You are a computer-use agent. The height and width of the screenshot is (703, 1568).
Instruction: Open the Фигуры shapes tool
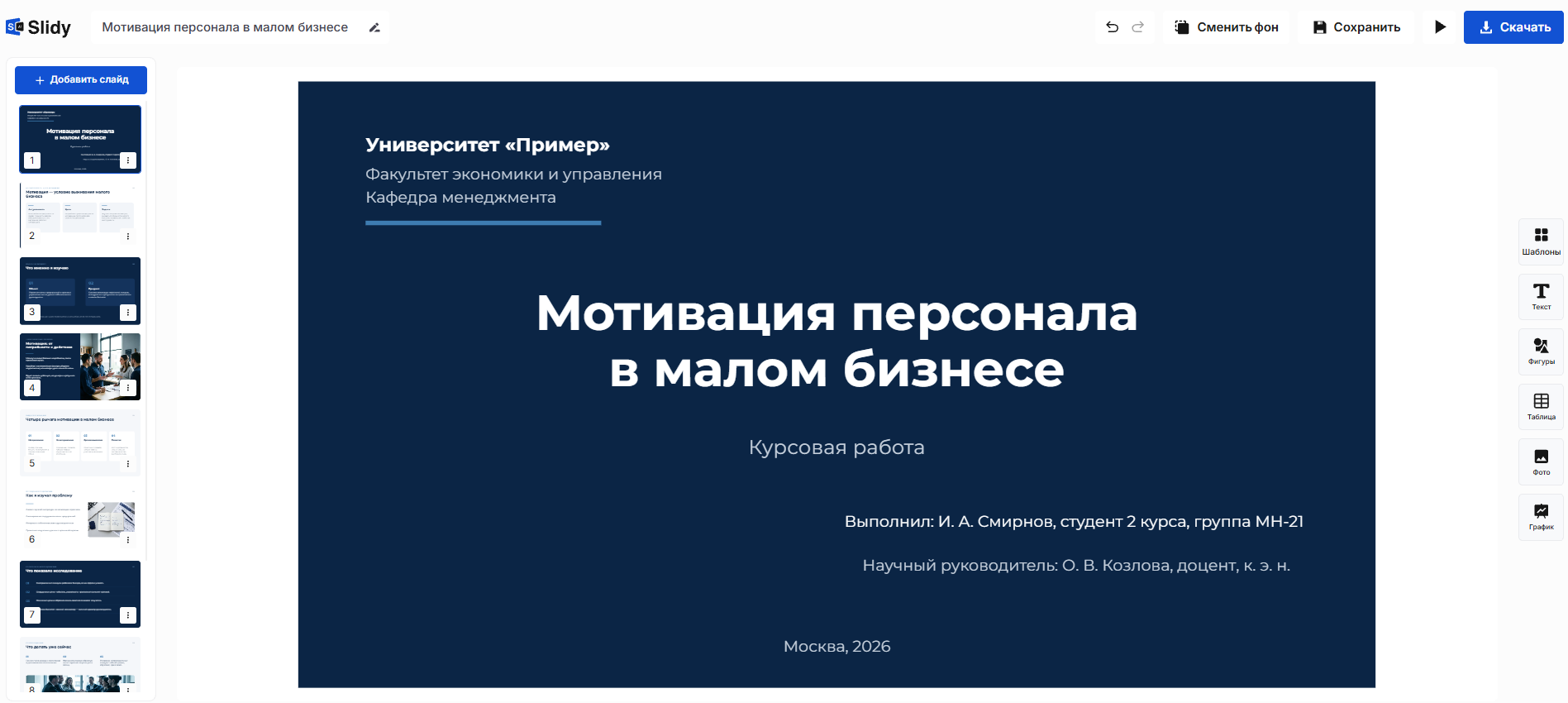(x=1541, y=351)
